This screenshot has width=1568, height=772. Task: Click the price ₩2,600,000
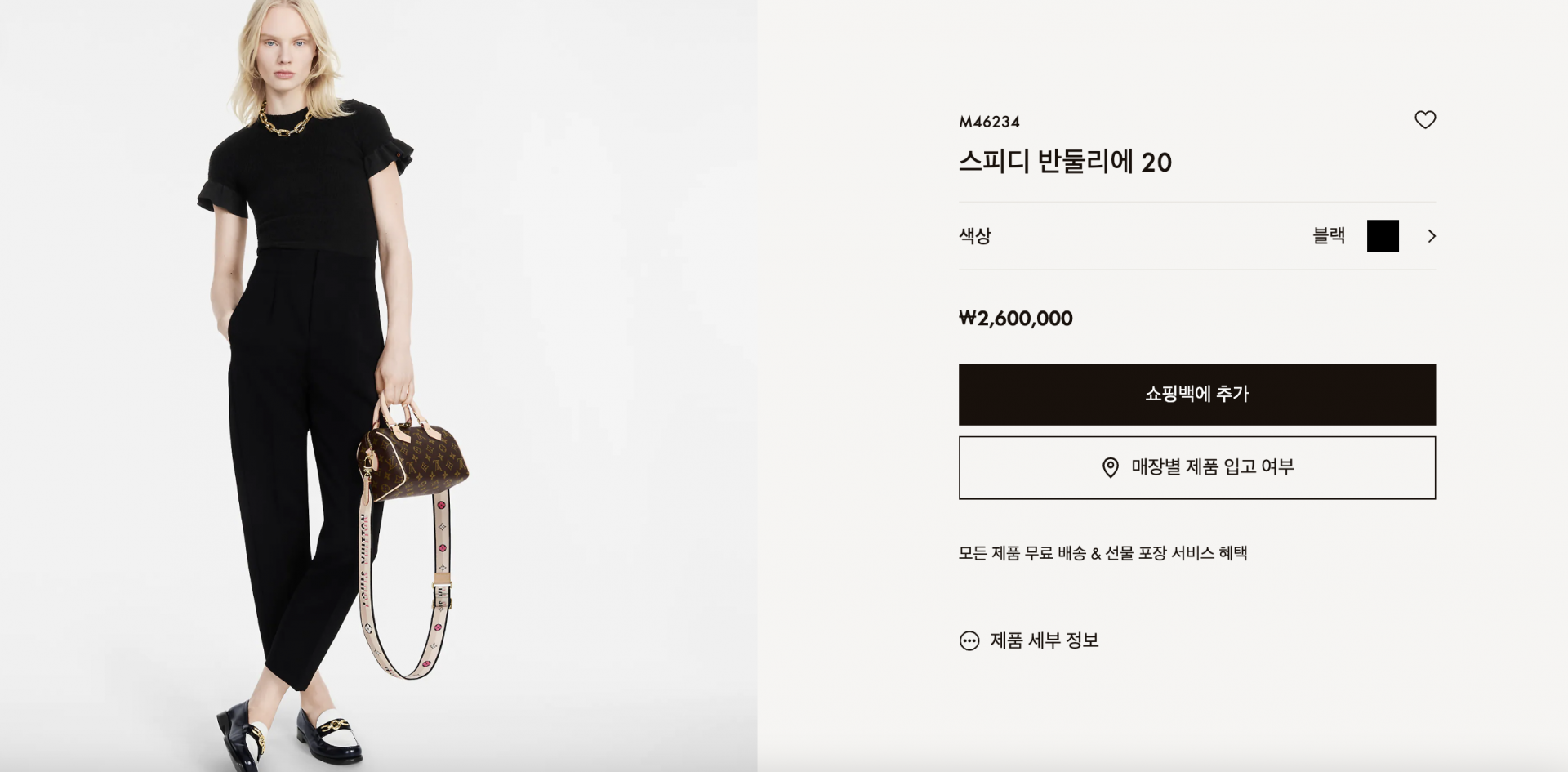(1016, 318)
